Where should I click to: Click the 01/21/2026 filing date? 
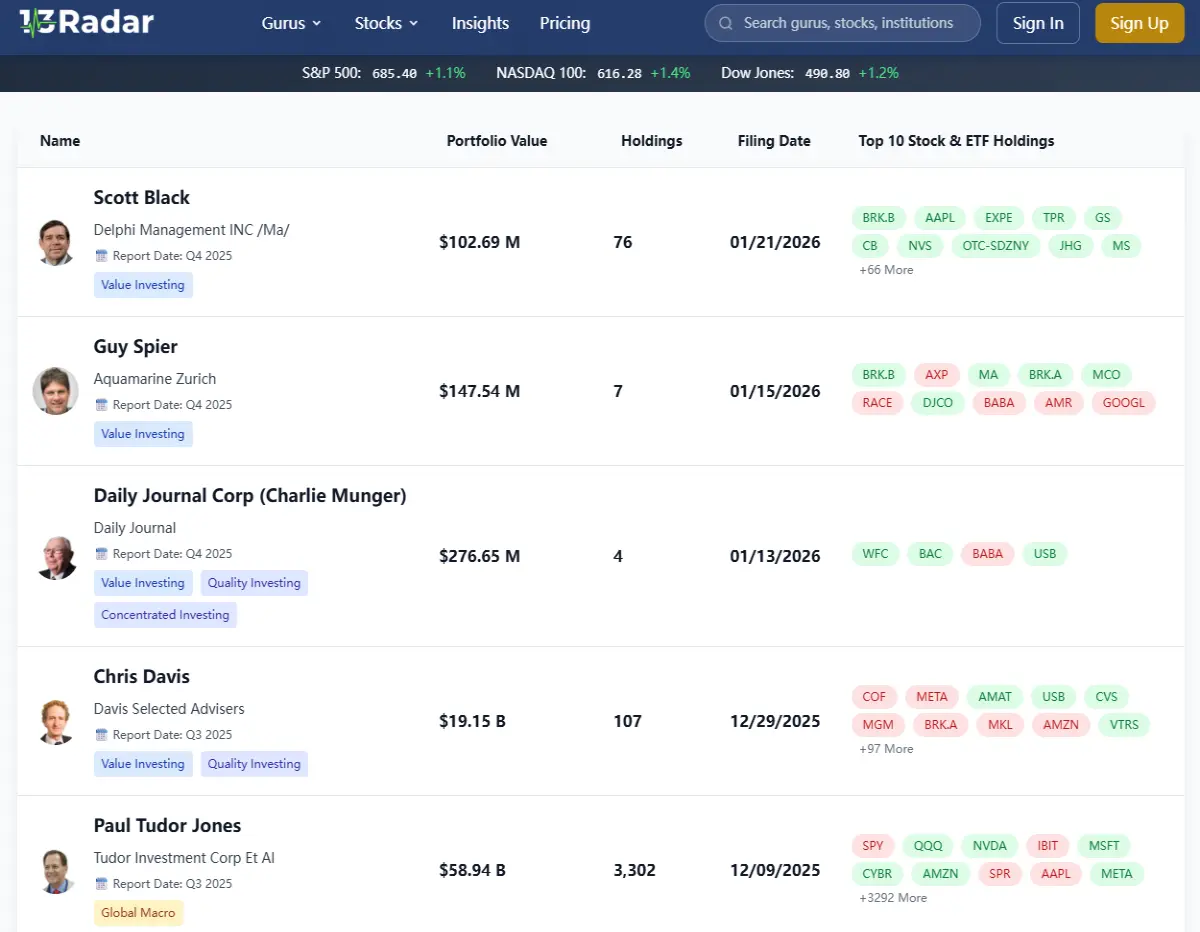[775, 242]
